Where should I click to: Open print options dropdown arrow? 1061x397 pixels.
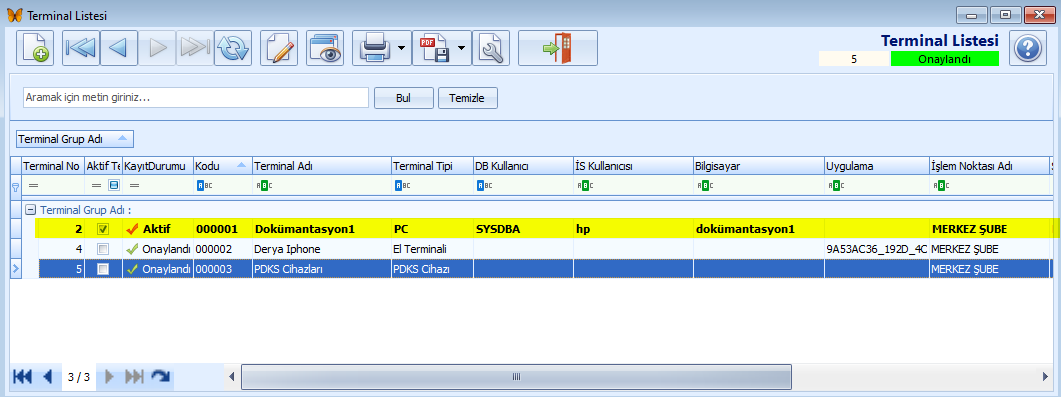point(402,48)
